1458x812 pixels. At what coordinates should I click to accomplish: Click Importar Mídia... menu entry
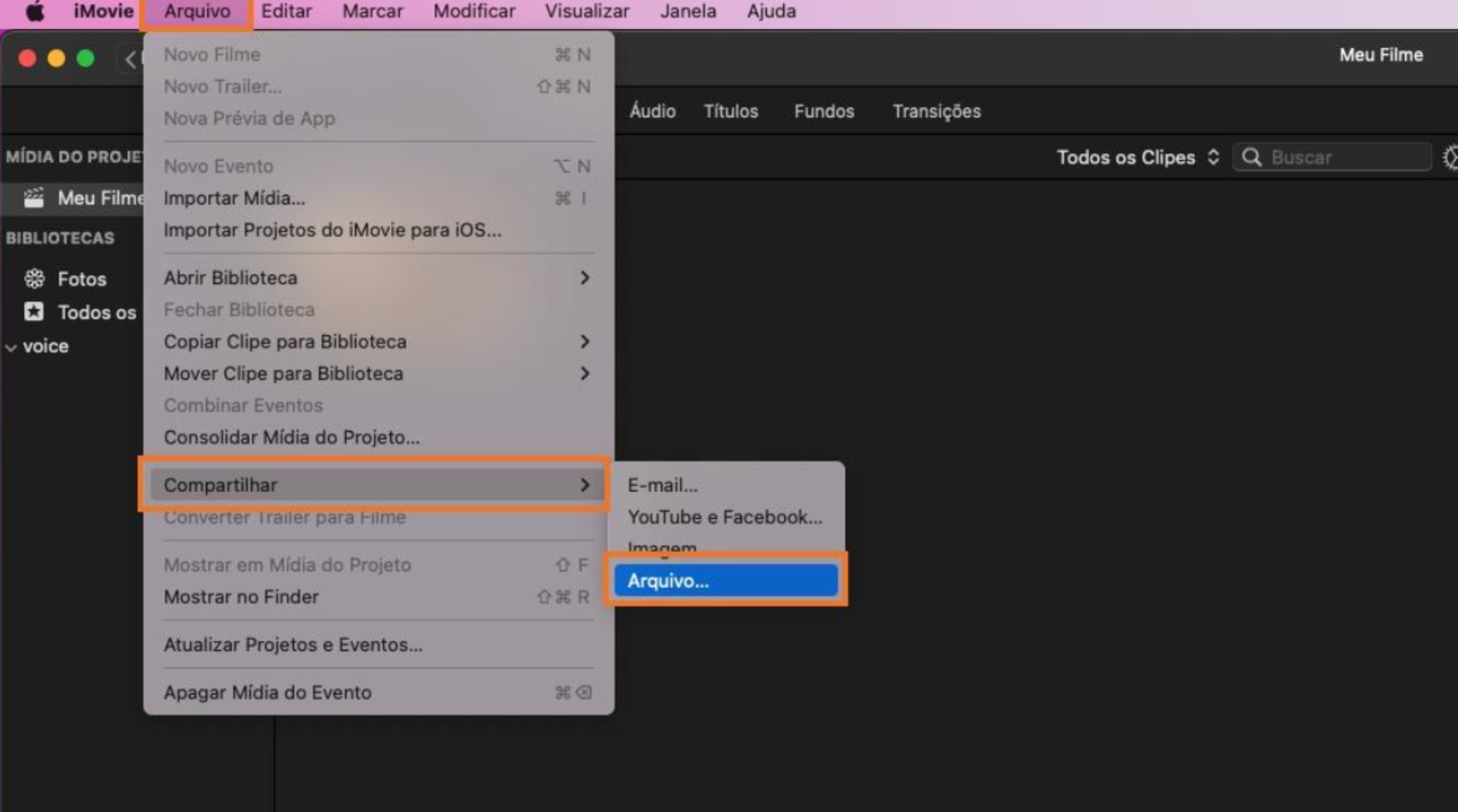[x=234, y=198]
